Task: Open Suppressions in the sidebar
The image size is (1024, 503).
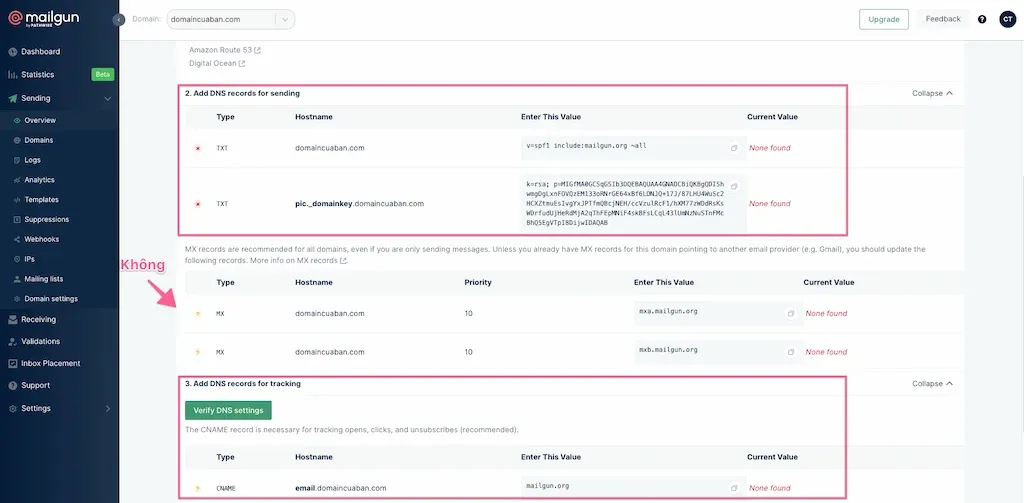Action: point(46,219)
